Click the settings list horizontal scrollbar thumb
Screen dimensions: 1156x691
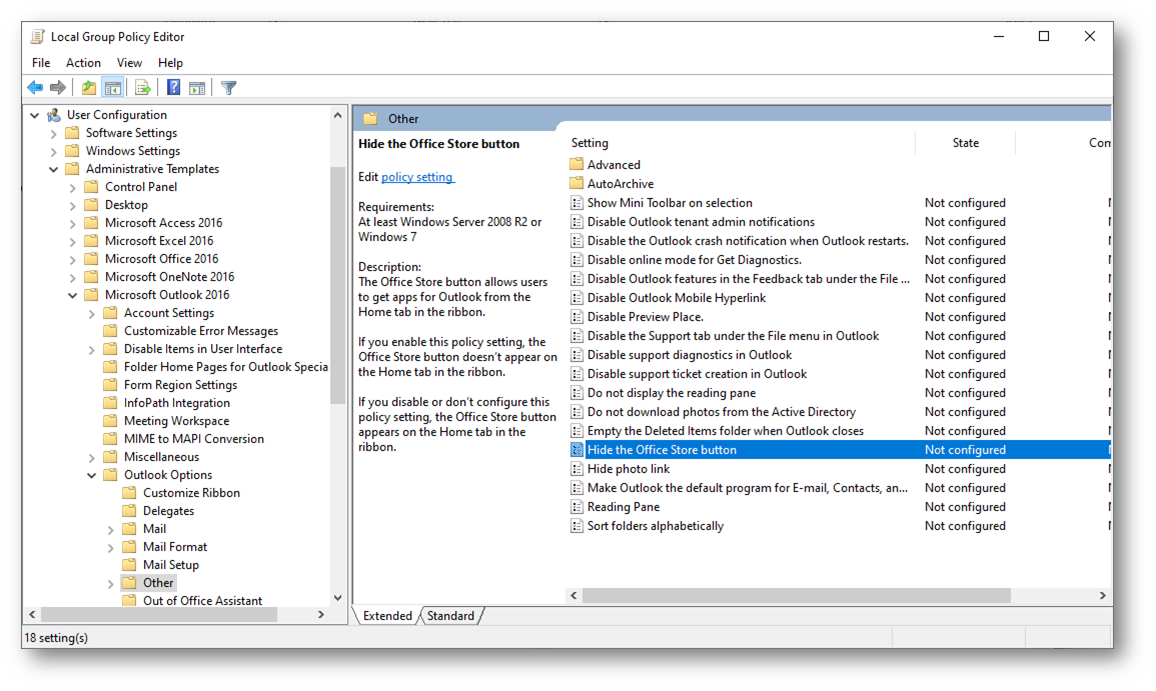tap(796, 595)
